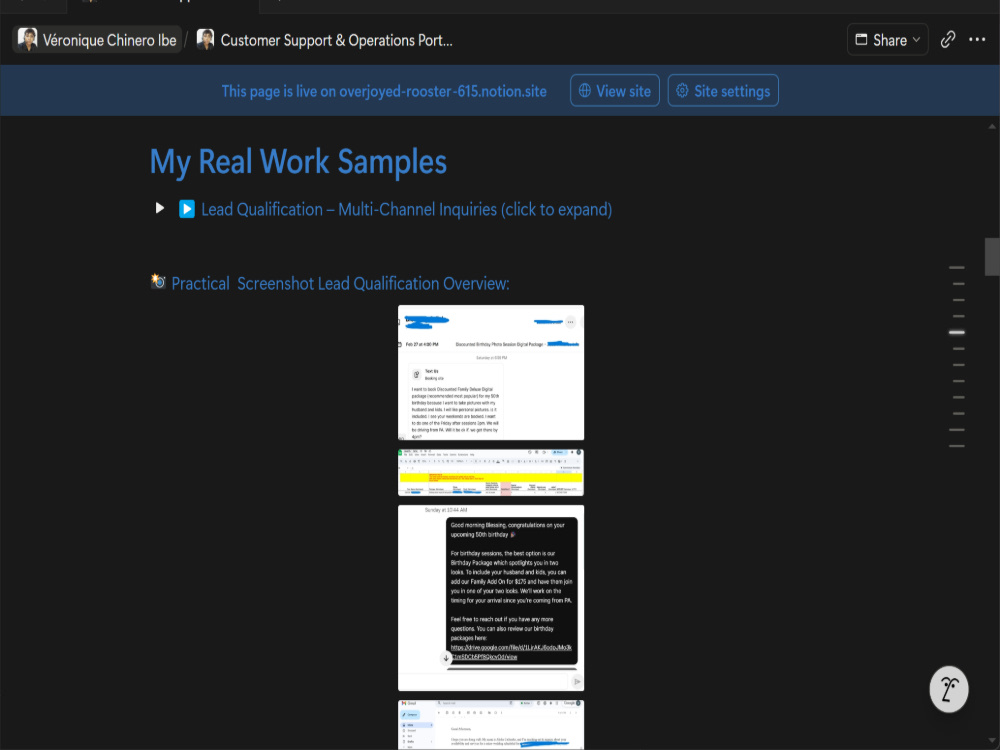
Task: Expand the Lead Qualification toggle triangle
Action: 159,208
